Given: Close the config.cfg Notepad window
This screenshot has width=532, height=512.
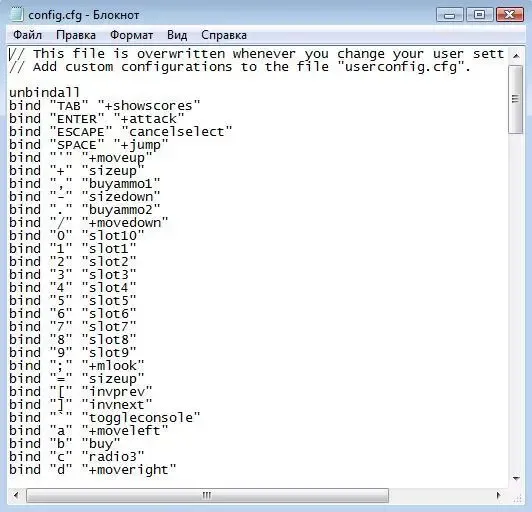Looking at the screenshot, I should click(510, 15).
